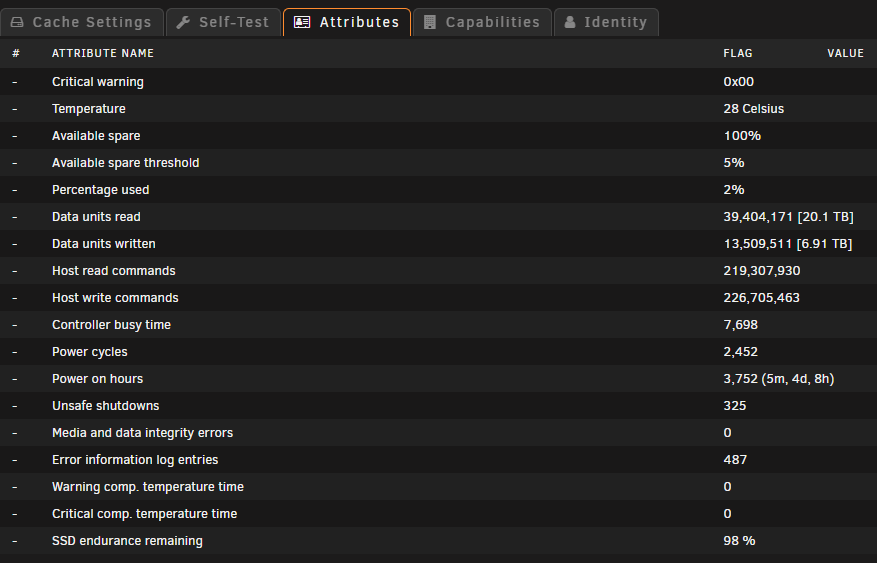The height and width of the screenshot is (563, 877).
Task: Click the ID card icon on Attributes tab
Action: click(x=302, y=22)
